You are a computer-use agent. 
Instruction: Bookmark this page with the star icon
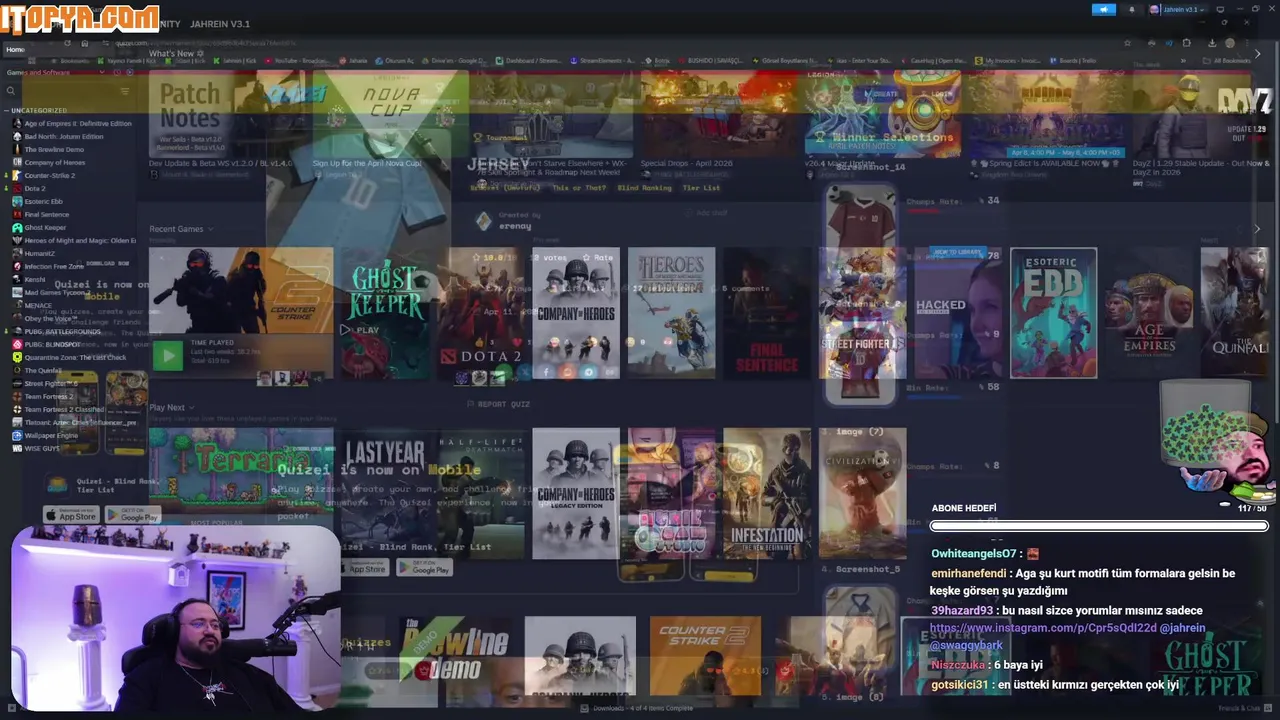[1128, 43]
